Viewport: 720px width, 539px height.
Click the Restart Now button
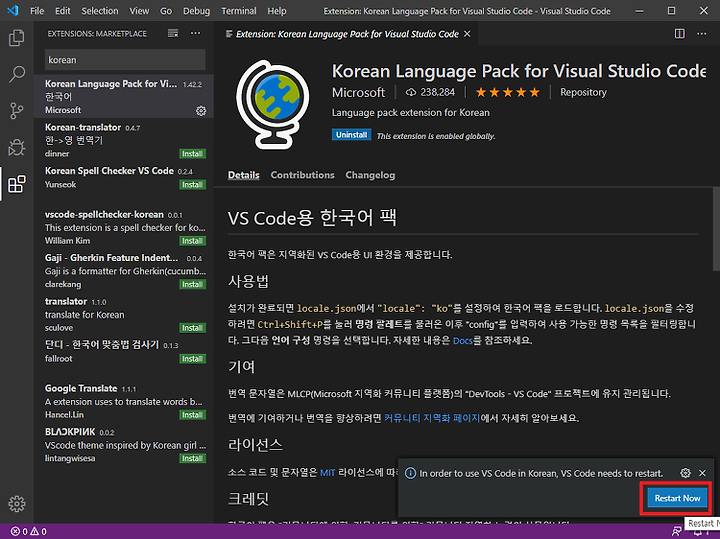(x=677, y=498)
